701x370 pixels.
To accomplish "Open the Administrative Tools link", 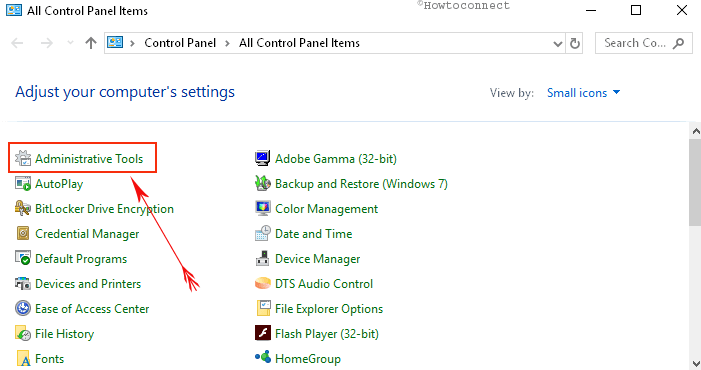I will (x=89, y=159).
